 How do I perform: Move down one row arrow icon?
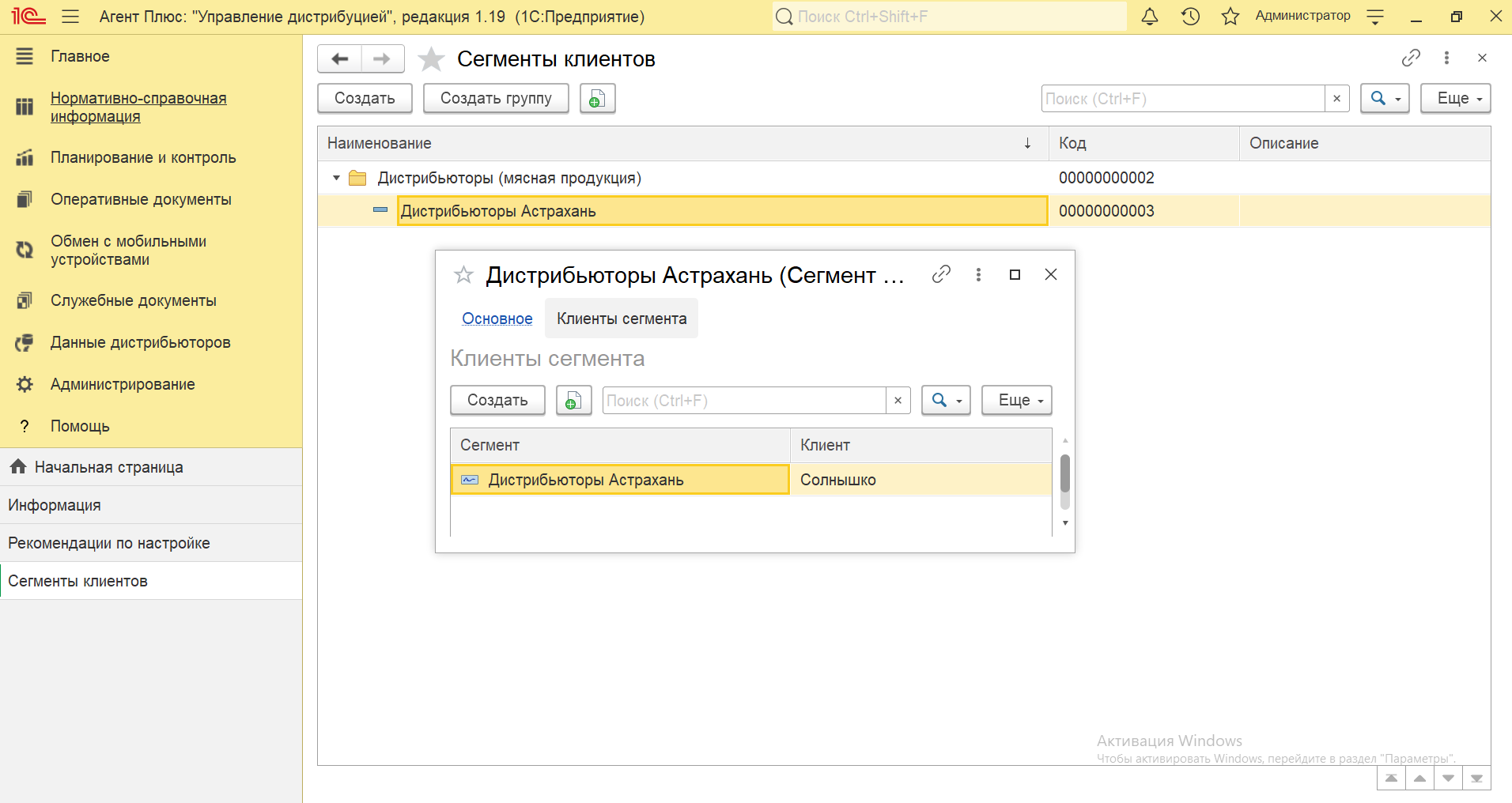click(x=1448, y=778)
